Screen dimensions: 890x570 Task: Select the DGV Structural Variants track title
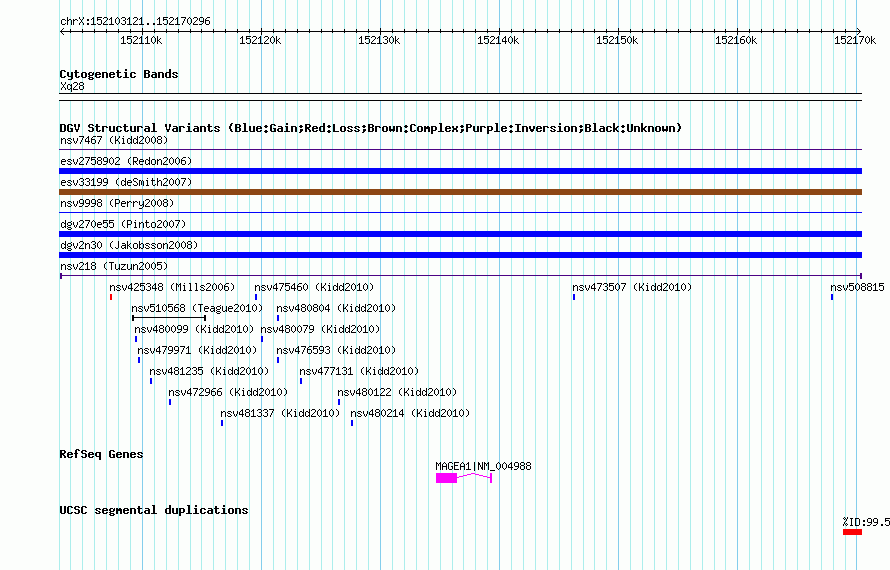pos(371,128)
